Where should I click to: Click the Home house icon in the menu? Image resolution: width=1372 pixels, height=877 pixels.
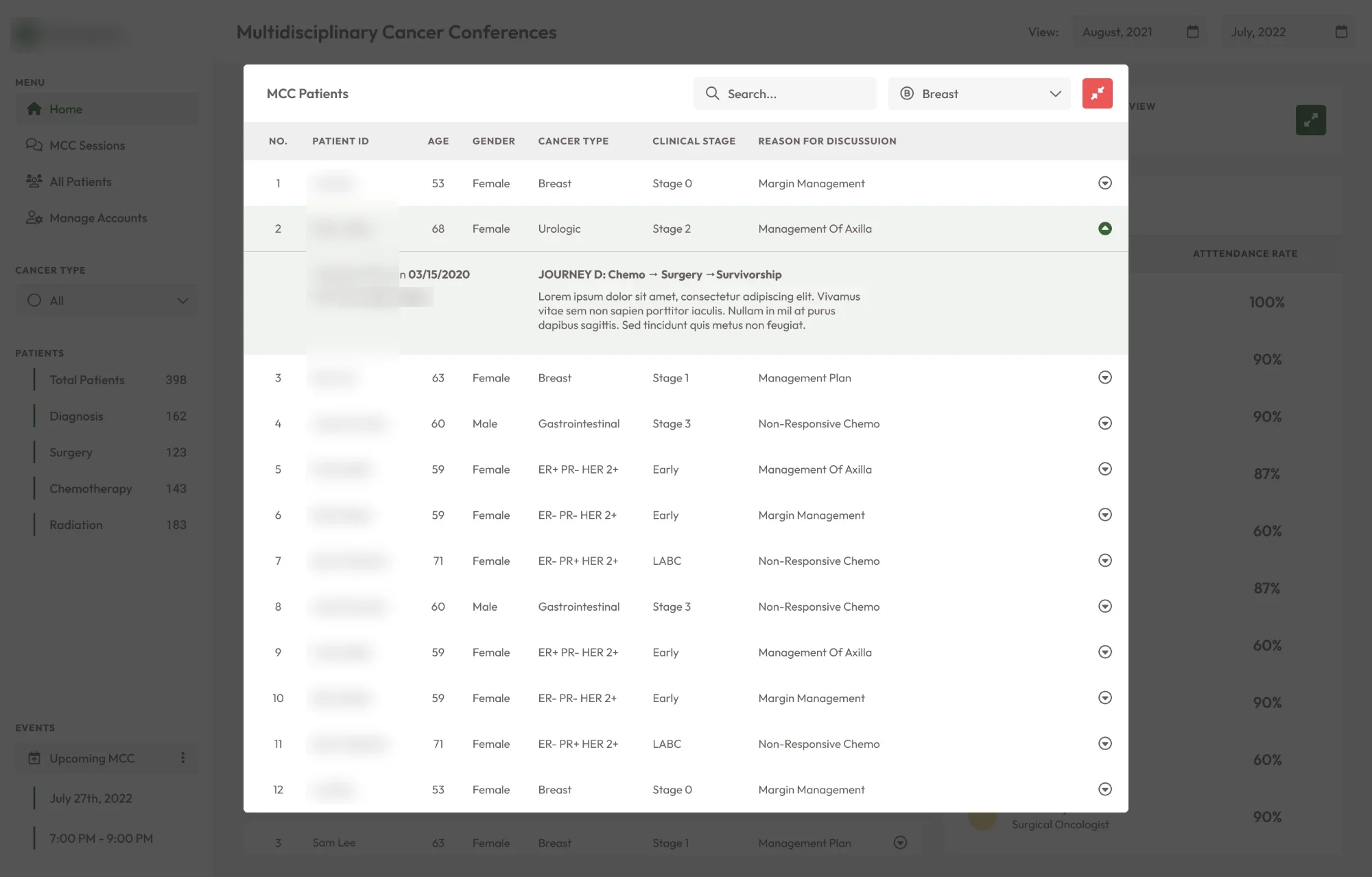point(34,108)
